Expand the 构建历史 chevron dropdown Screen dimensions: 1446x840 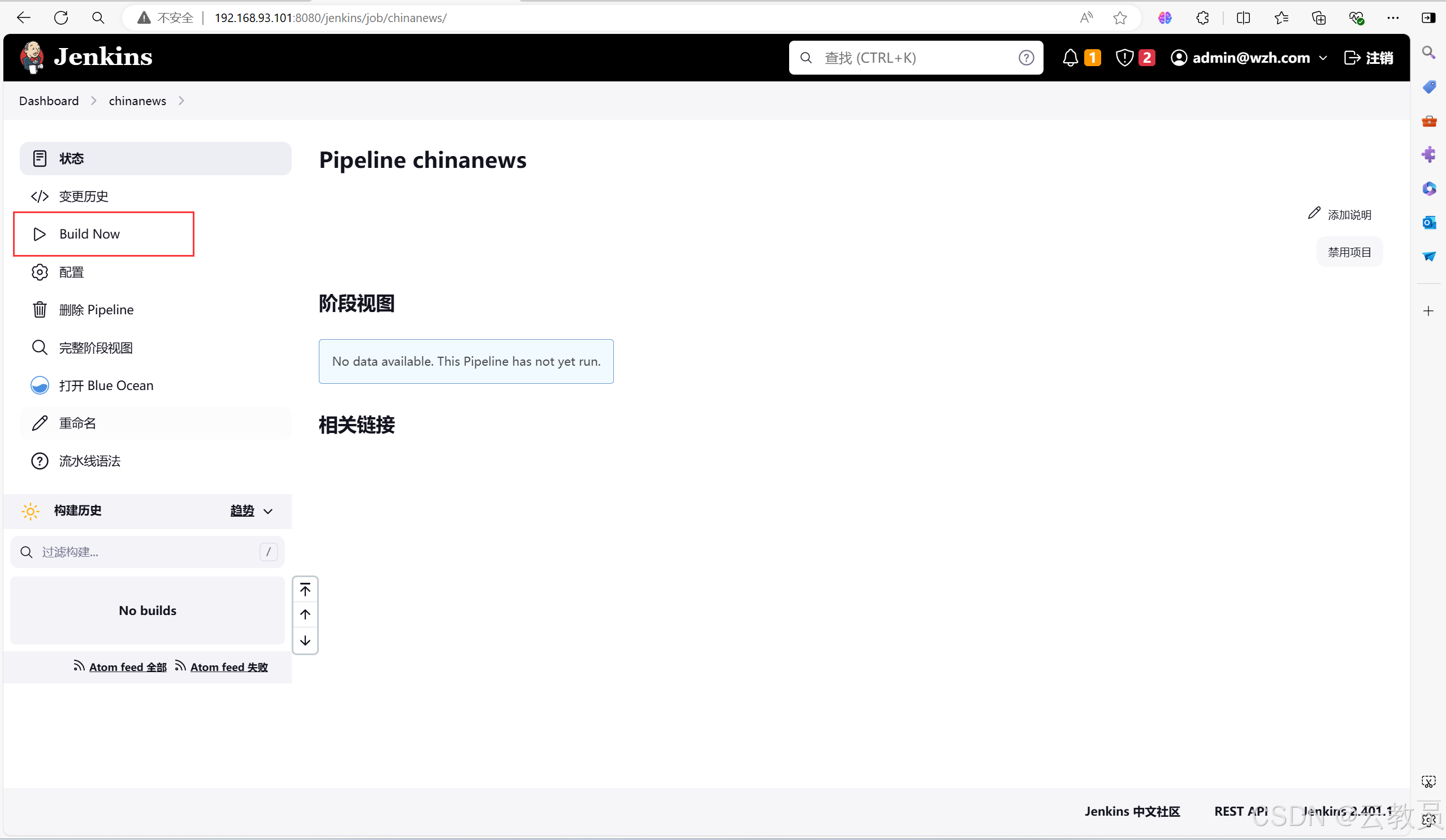[268, 511]
